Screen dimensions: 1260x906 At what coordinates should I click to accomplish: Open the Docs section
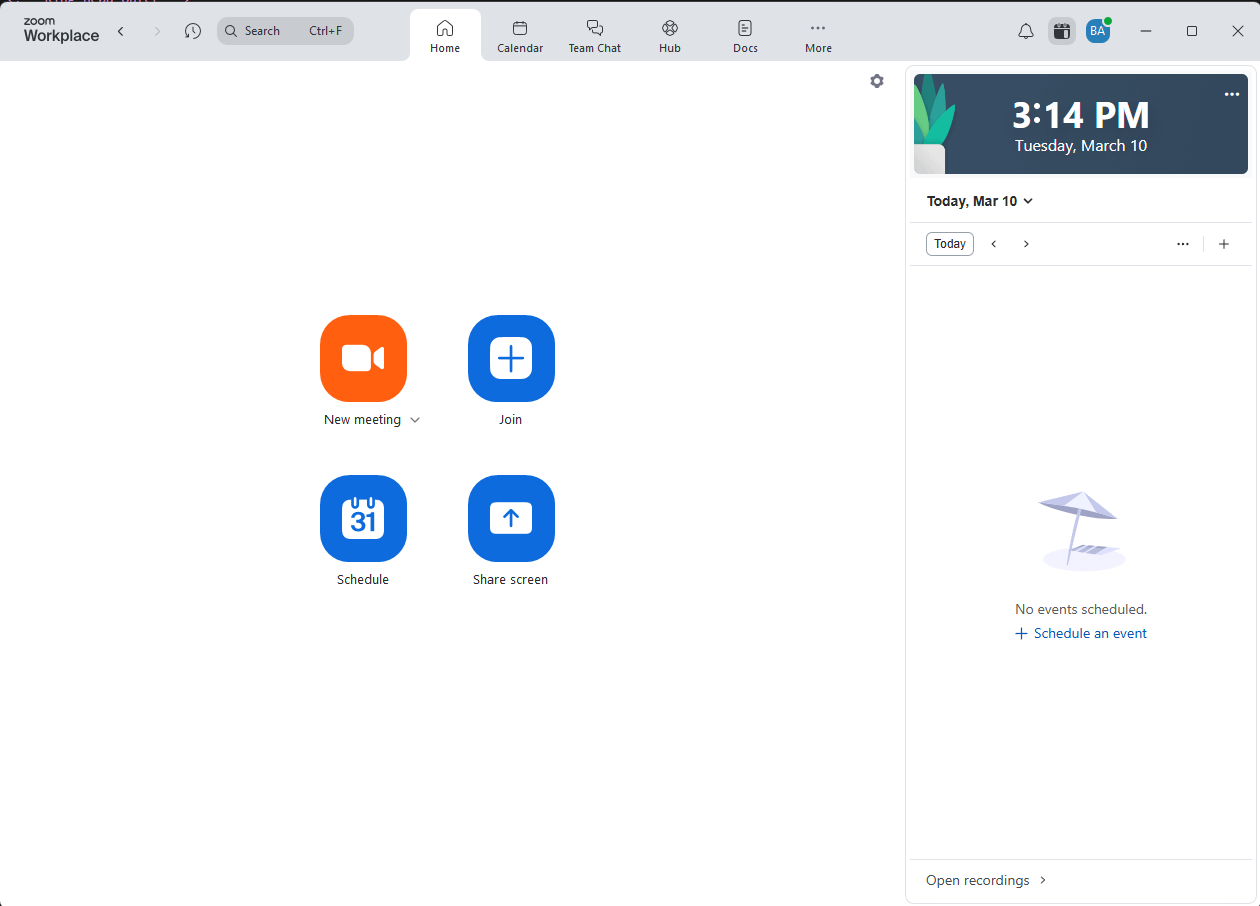[x=745, y=33]
